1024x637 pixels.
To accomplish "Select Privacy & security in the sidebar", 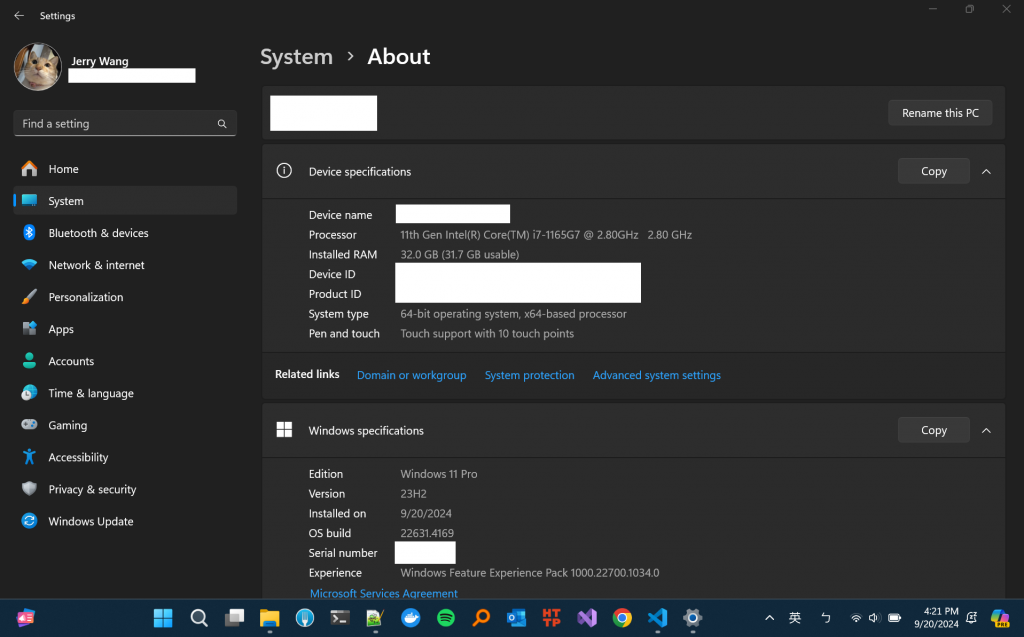I will pos(92,489).
